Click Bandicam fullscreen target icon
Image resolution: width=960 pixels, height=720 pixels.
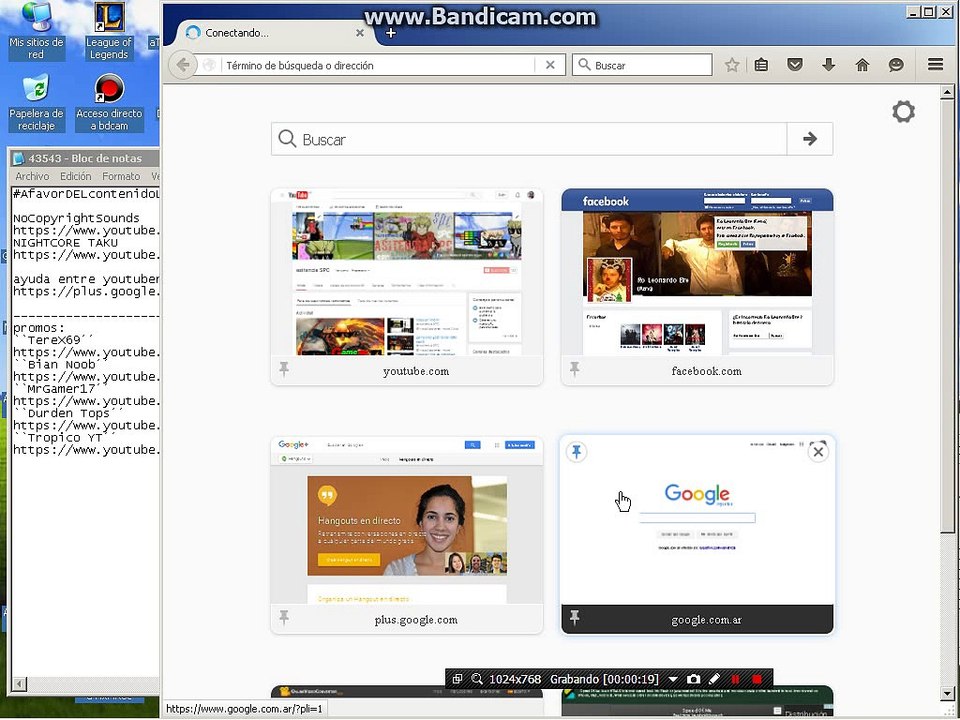457,679
